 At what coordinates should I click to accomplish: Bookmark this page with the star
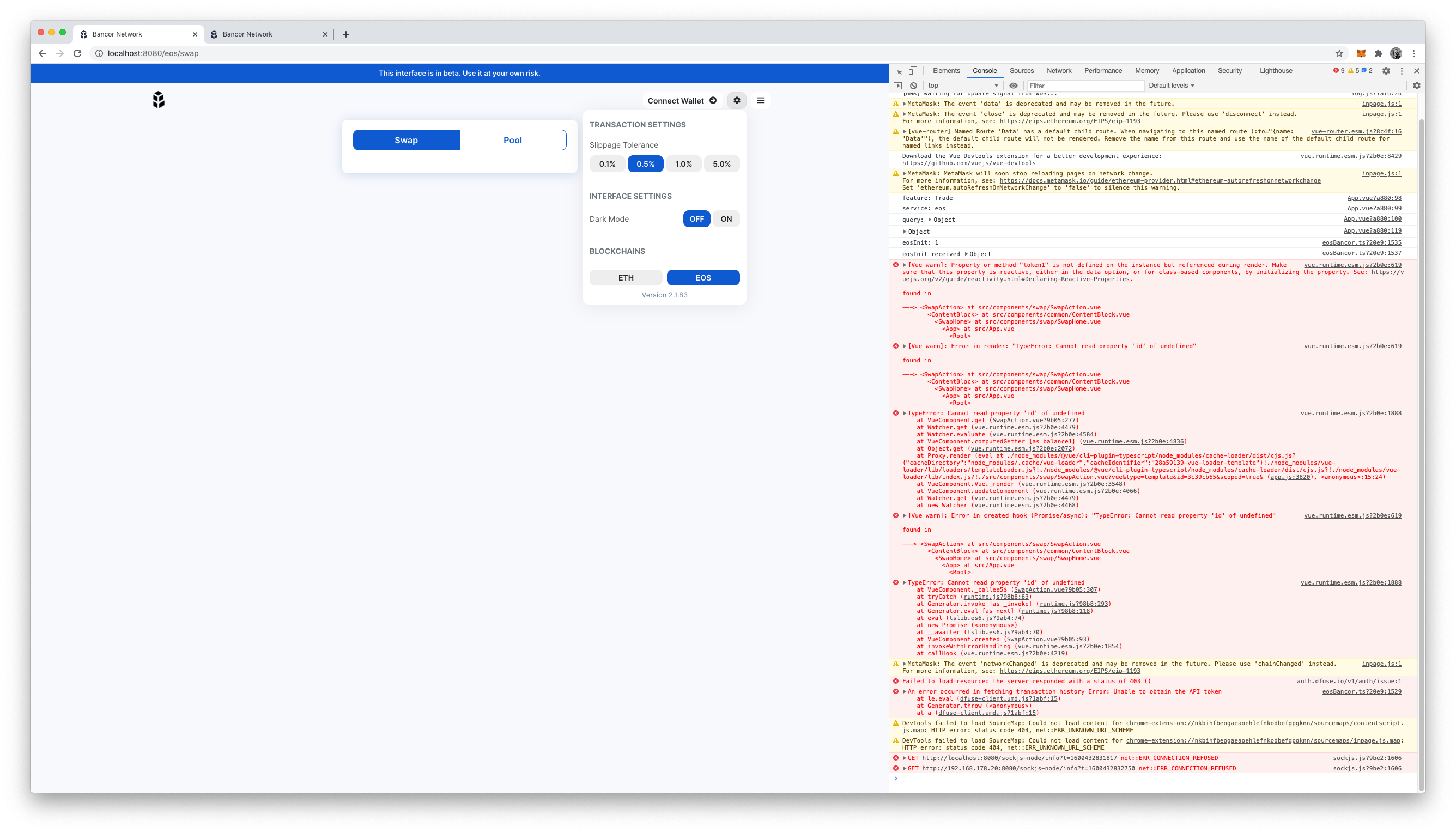[x=1339, y=53]
